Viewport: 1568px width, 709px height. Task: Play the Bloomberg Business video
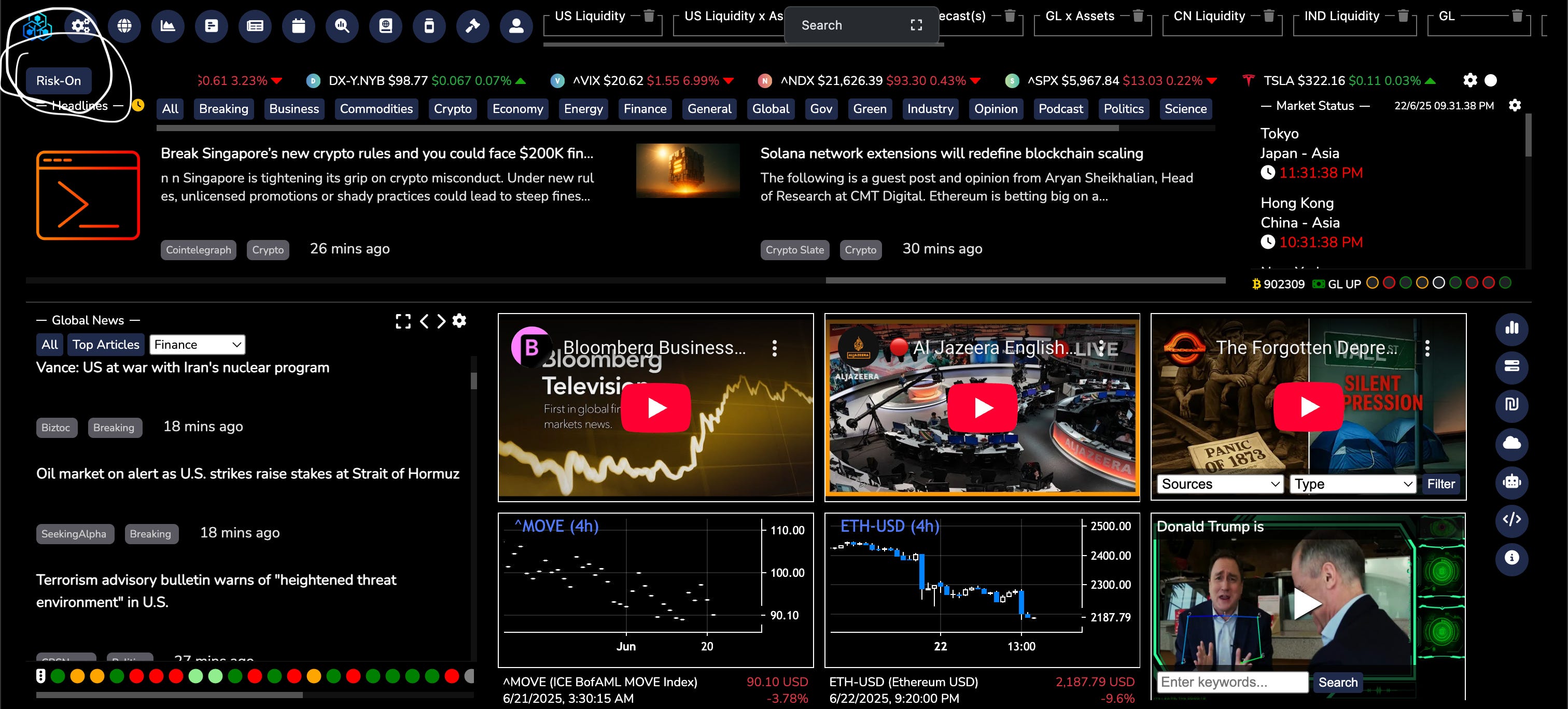click(x=656, y=408)
